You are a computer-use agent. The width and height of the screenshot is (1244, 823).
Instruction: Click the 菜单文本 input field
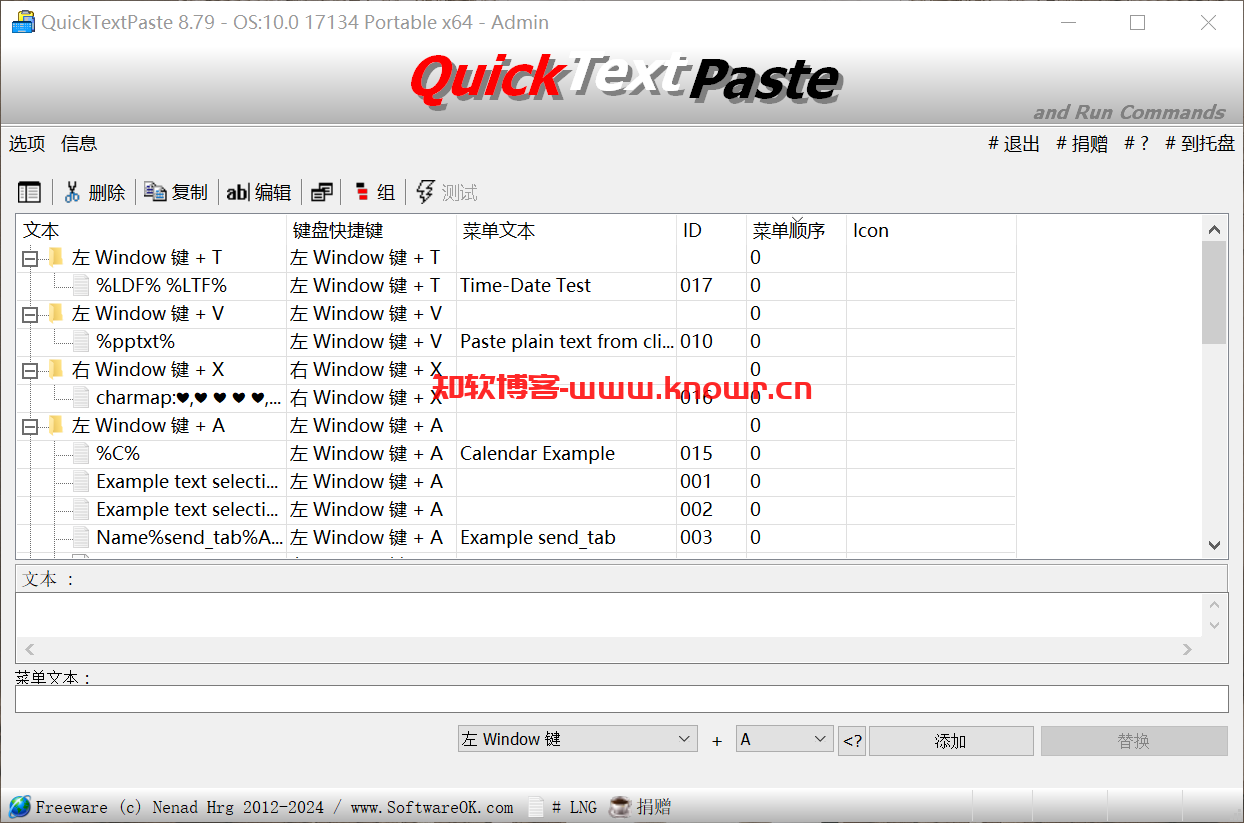click(x=621, y=698)
